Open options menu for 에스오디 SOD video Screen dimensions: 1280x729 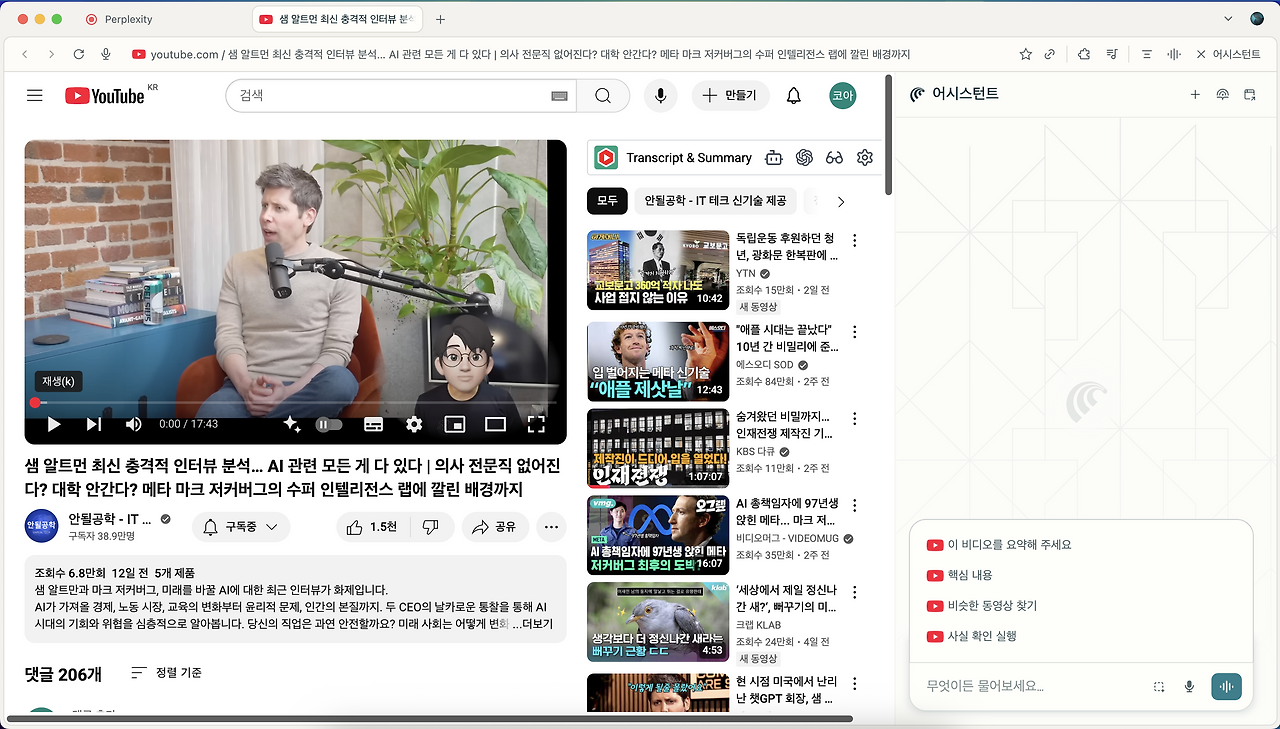(854, 331)
